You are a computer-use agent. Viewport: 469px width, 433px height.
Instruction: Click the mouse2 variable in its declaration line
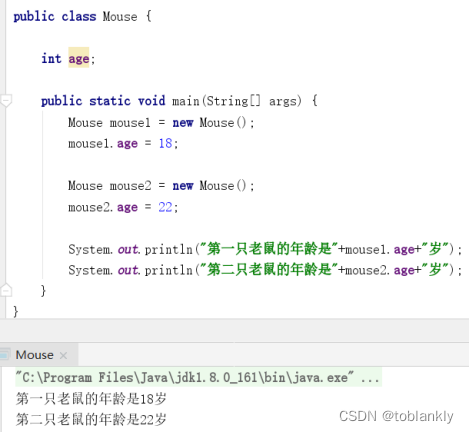pyautogui.click(x=130, y=186)
